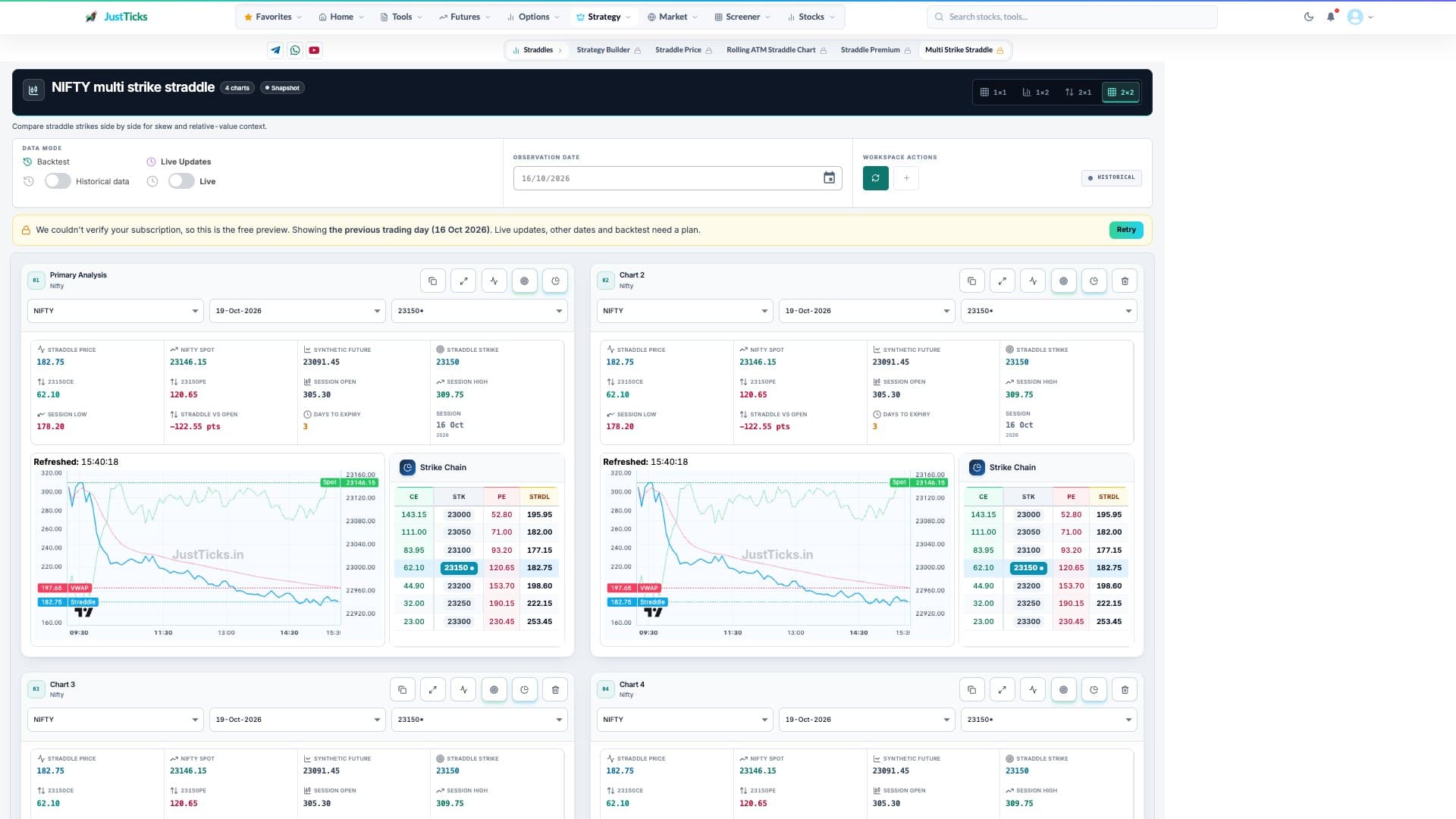Add a new chart with plus button
This screenshot has width=1456, height=819.
[906, 177]
